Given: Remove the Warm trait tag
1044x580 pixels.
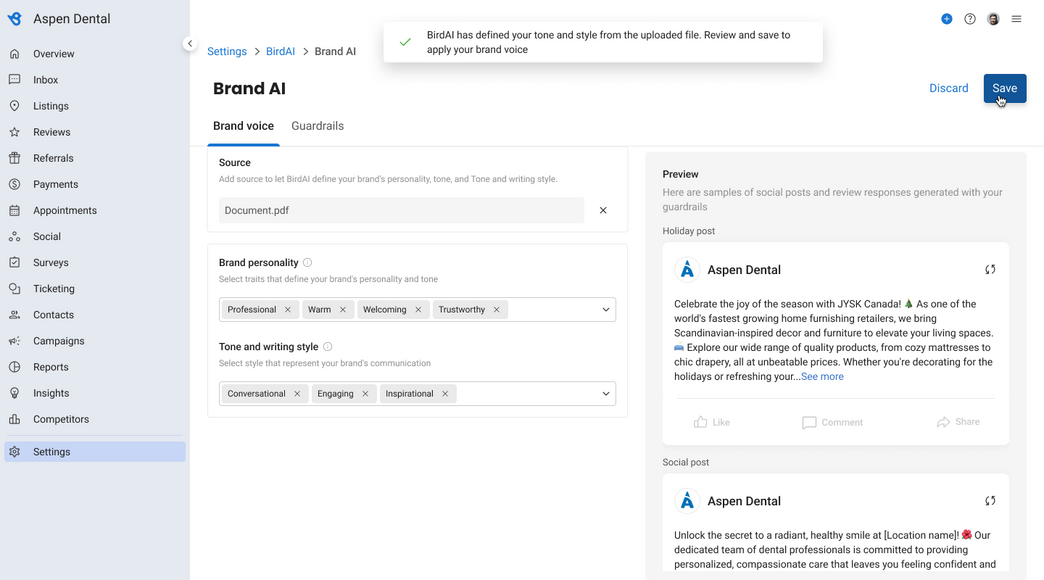Looking at the screenshot, I should [342, 310].
